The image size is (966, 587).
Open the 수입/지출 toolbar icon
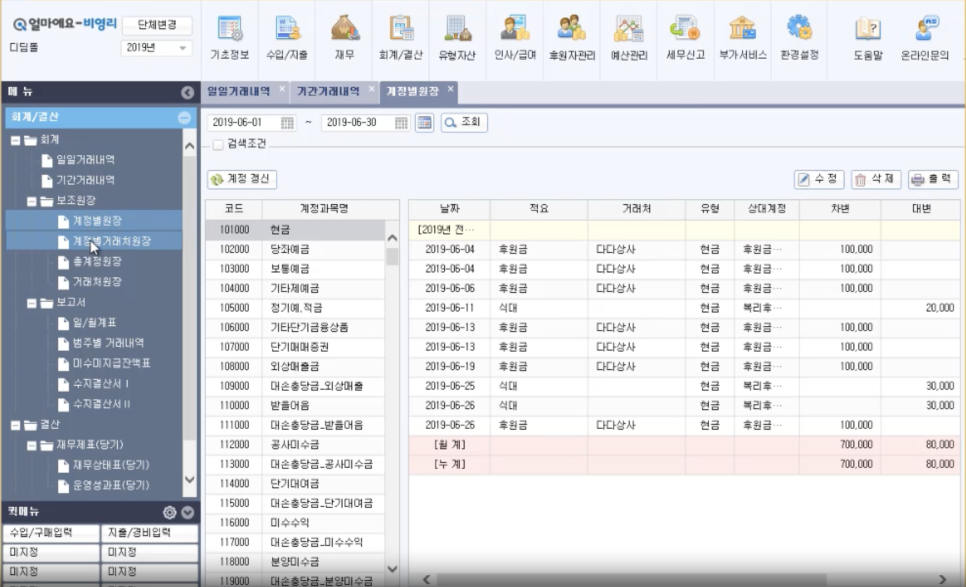coord(286,38)
